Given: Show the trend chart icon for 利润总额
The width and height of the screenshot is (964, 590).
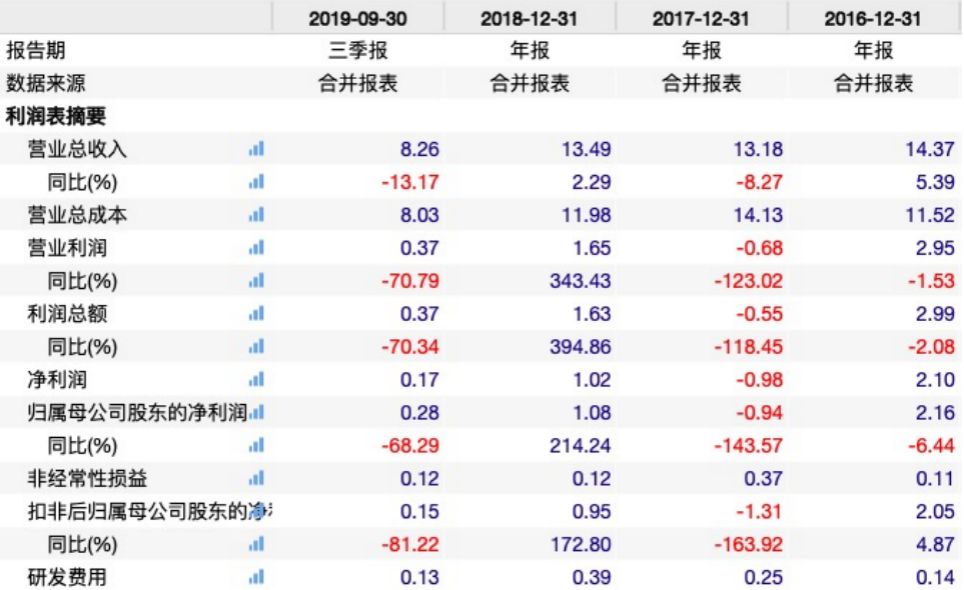Looking at the screenshot, I should click(x=256, y=313).
